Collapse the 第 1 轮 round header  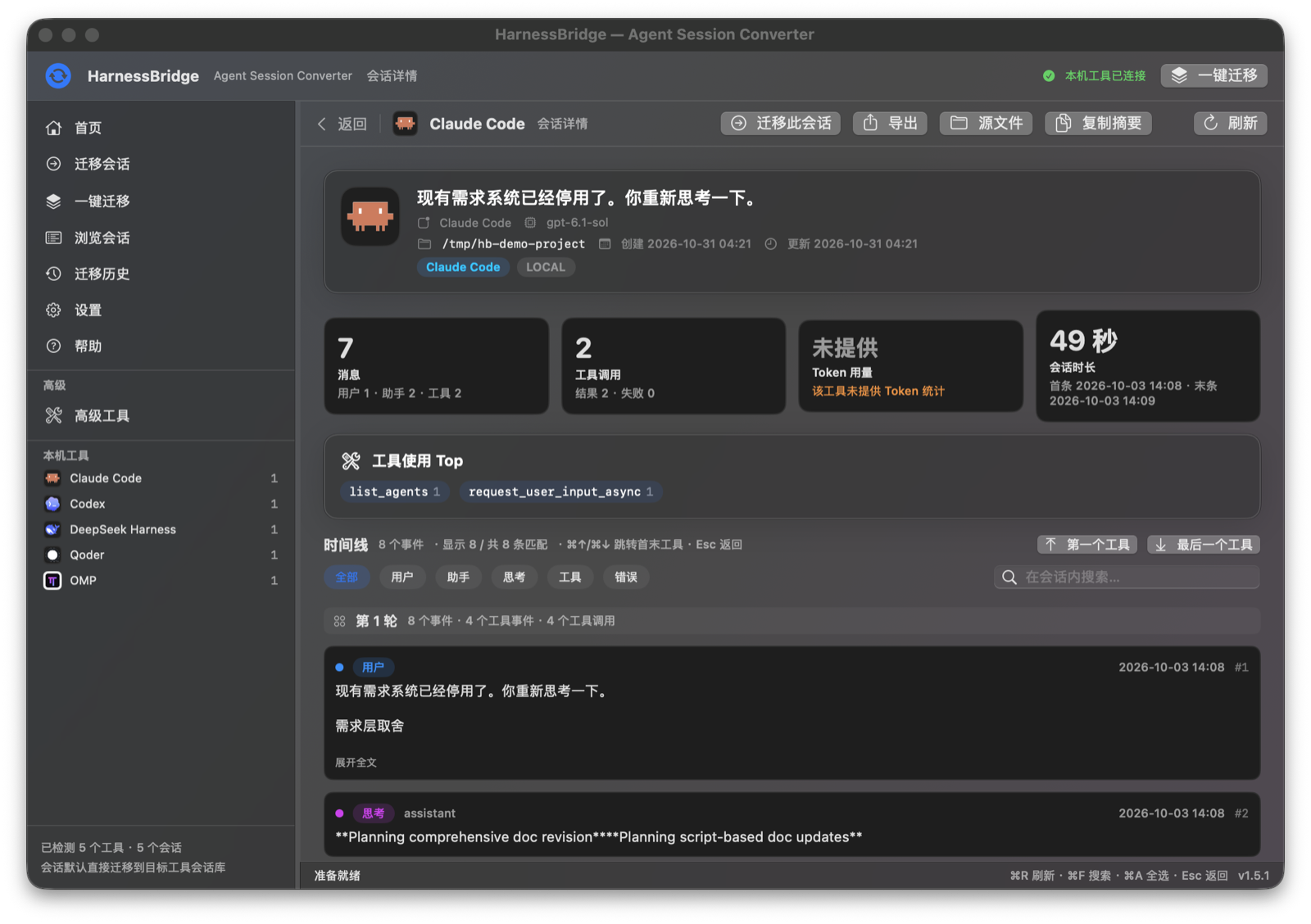click(792, 621)
